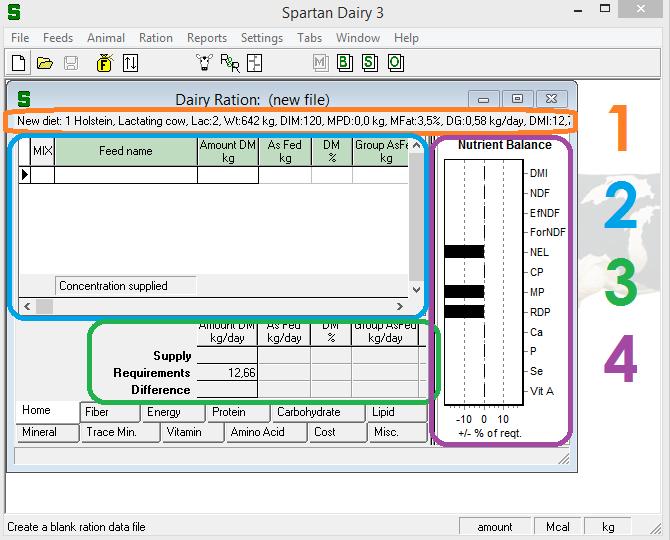Open the cow head animal icon

point(204,63)
